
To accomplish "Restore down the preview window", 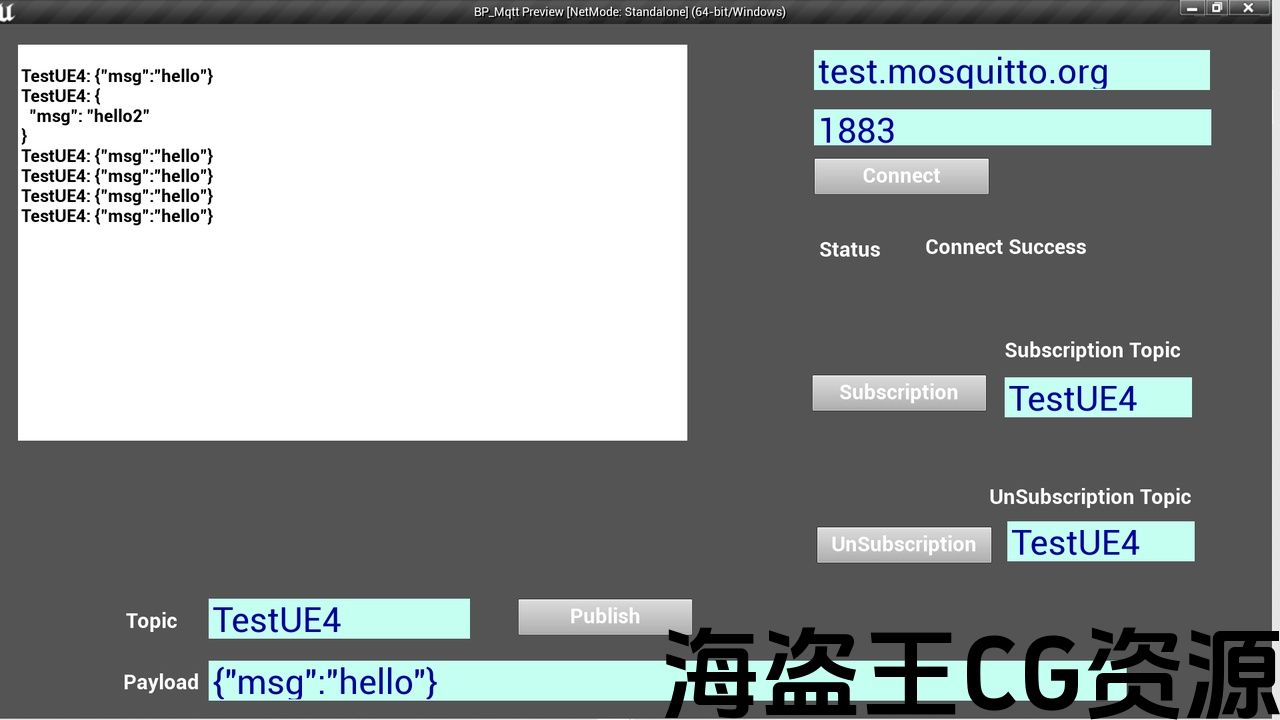I will point(1217,8).
